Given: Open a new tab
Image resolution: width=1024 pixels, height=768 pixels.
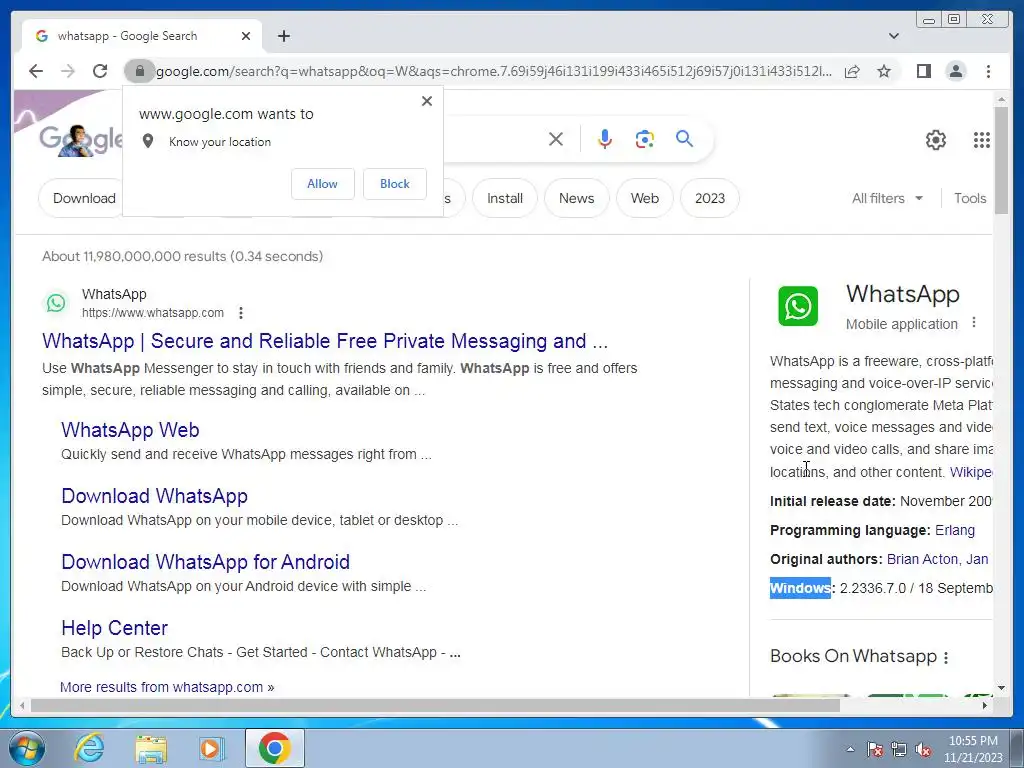Looking at the screenshot, I should (x=283, y=36).
